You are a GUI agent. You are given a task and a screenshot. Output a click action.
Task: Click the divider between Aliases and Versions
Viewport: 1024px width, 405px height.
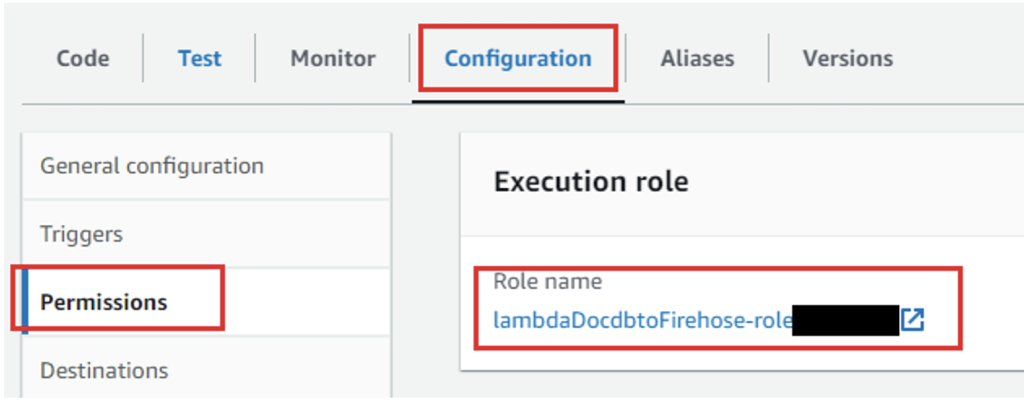tap(768, 59)
